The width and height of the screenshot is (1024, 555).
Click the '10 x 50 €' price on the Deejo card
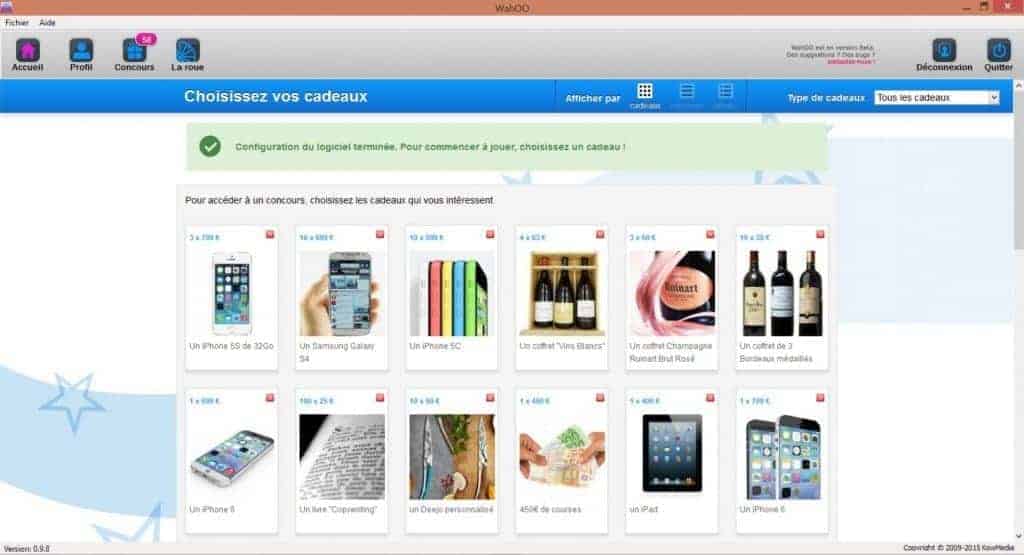point(424,401)
